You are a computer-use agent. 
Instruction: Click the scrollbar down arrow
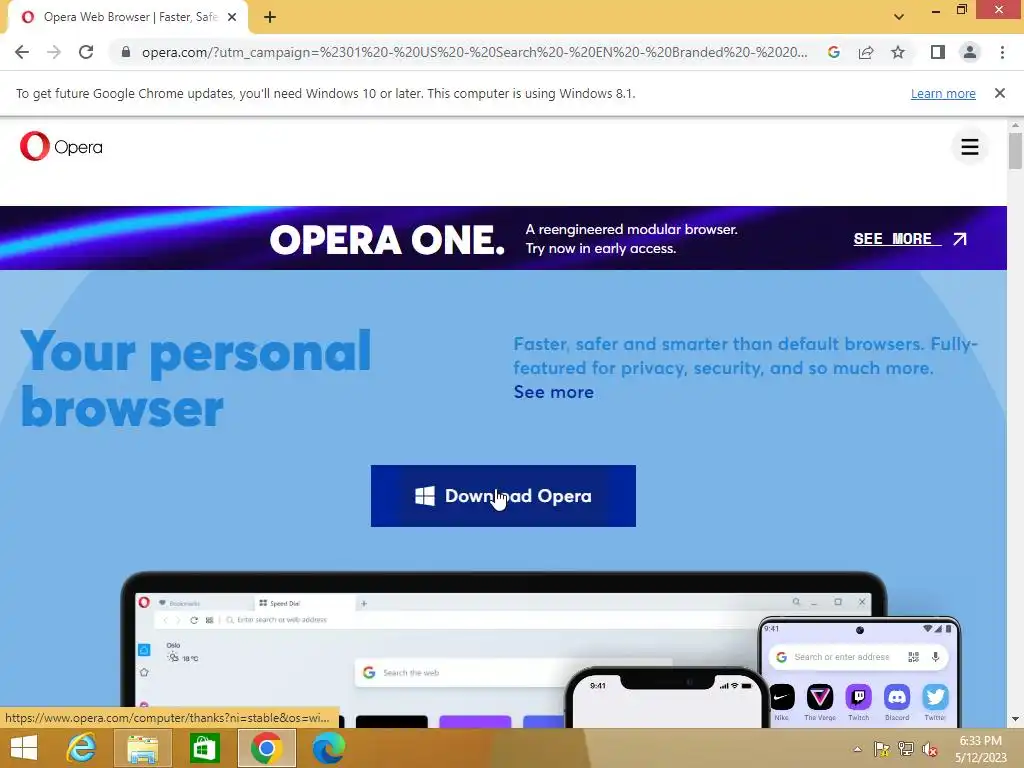1015,719
